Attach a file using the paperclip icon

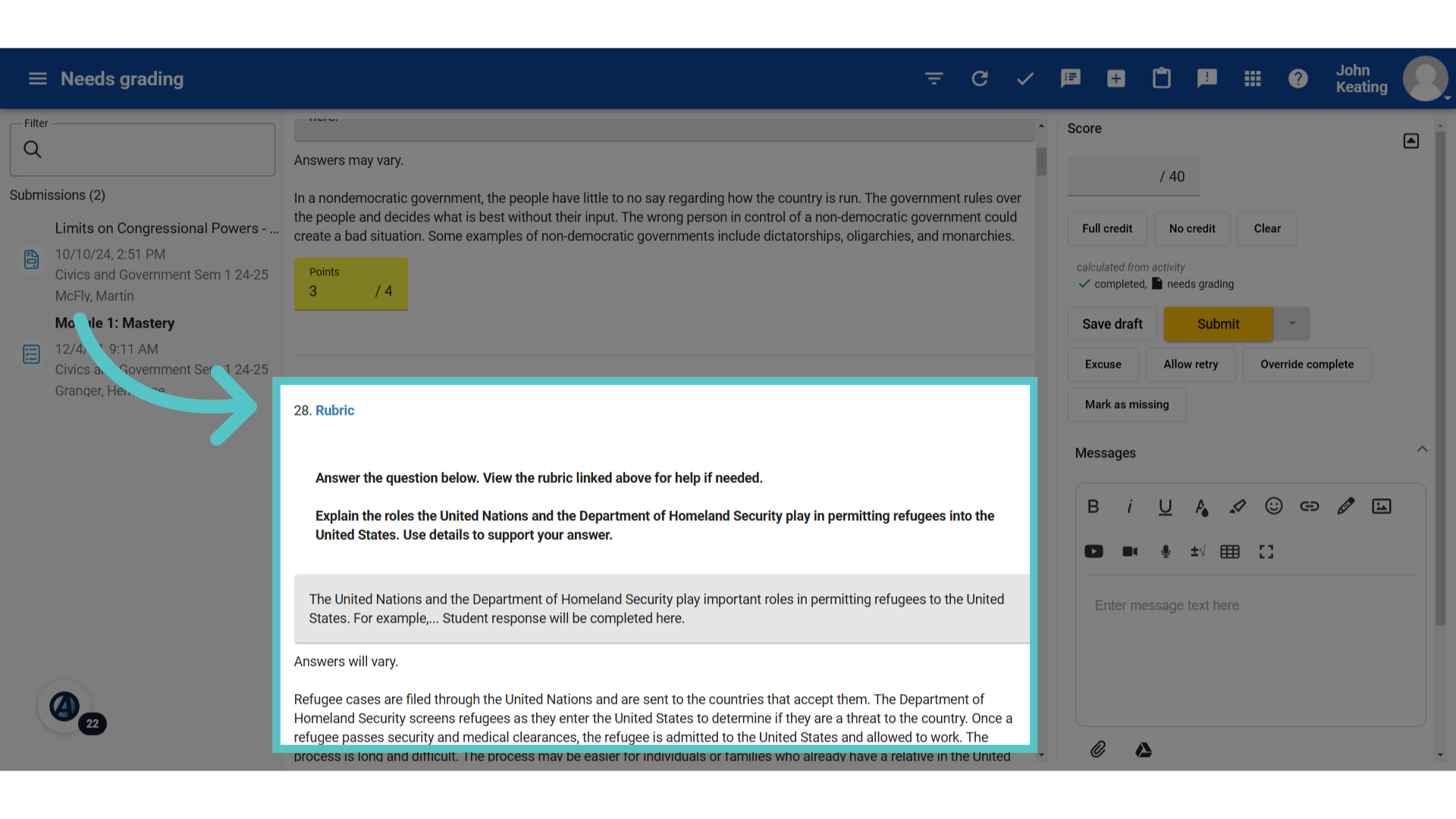coord(1097,749)
